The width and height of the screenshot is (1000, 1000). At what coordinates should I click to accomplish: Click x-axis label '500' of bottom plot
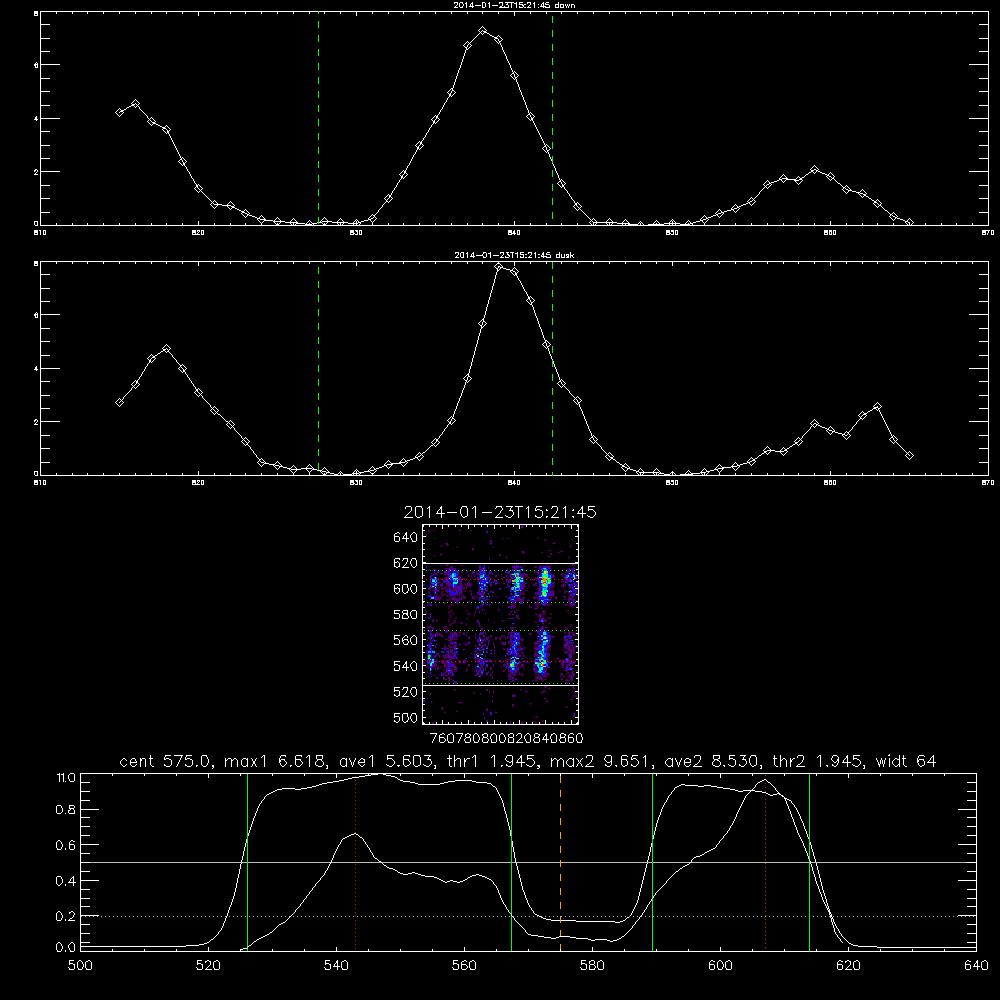pos(80,966)
